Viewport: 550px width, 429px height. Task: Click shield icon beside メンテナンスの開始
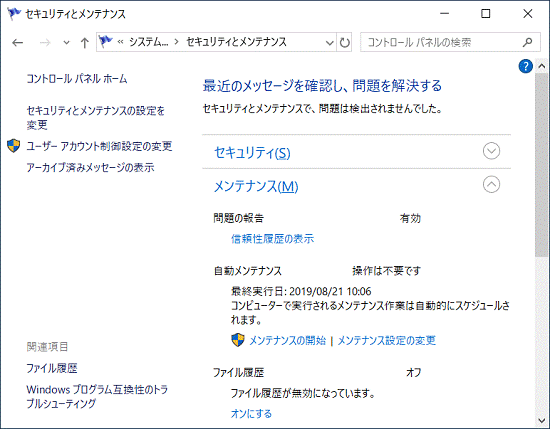pos(238,340)
